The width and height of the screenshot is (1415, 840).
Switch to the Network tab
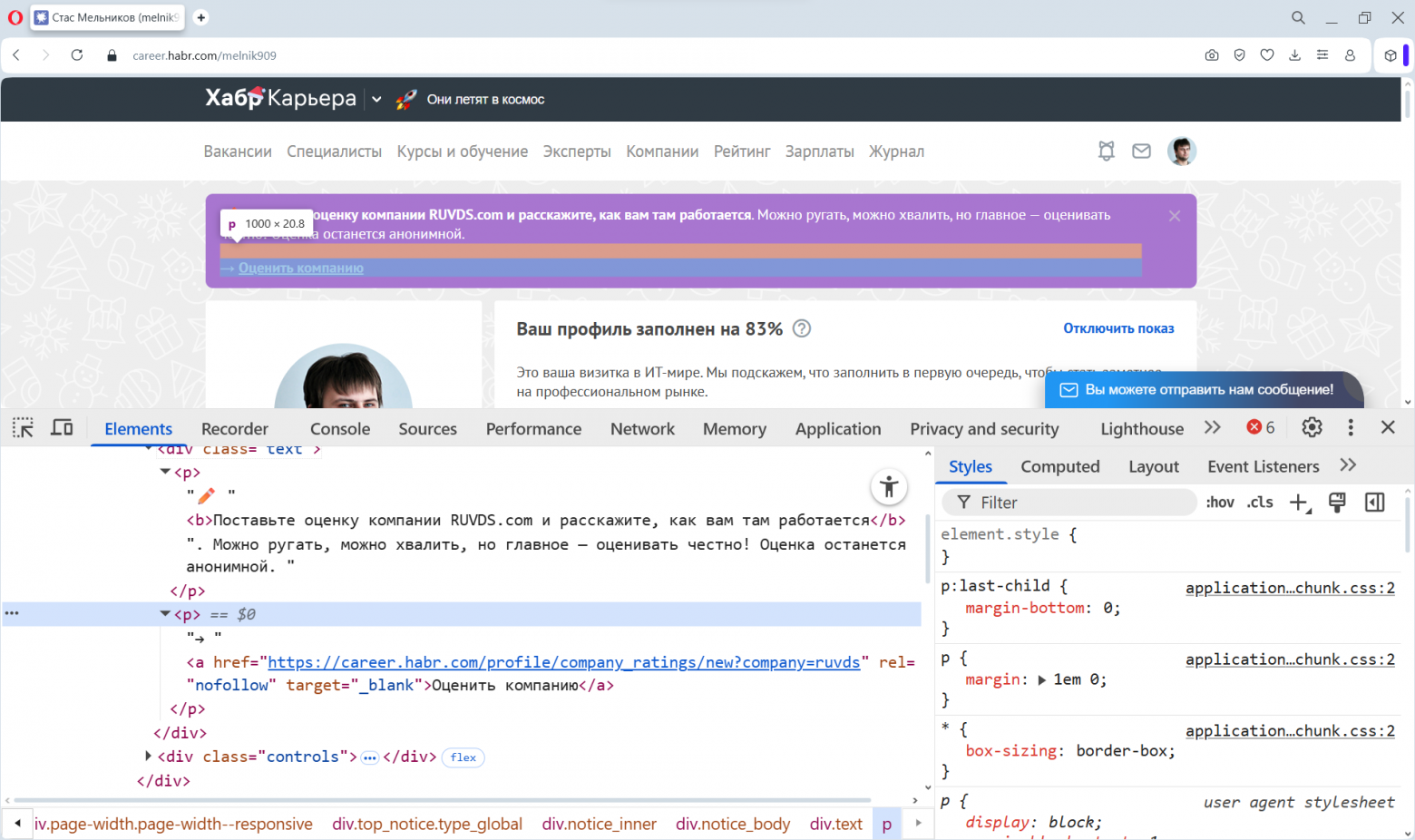642,429
